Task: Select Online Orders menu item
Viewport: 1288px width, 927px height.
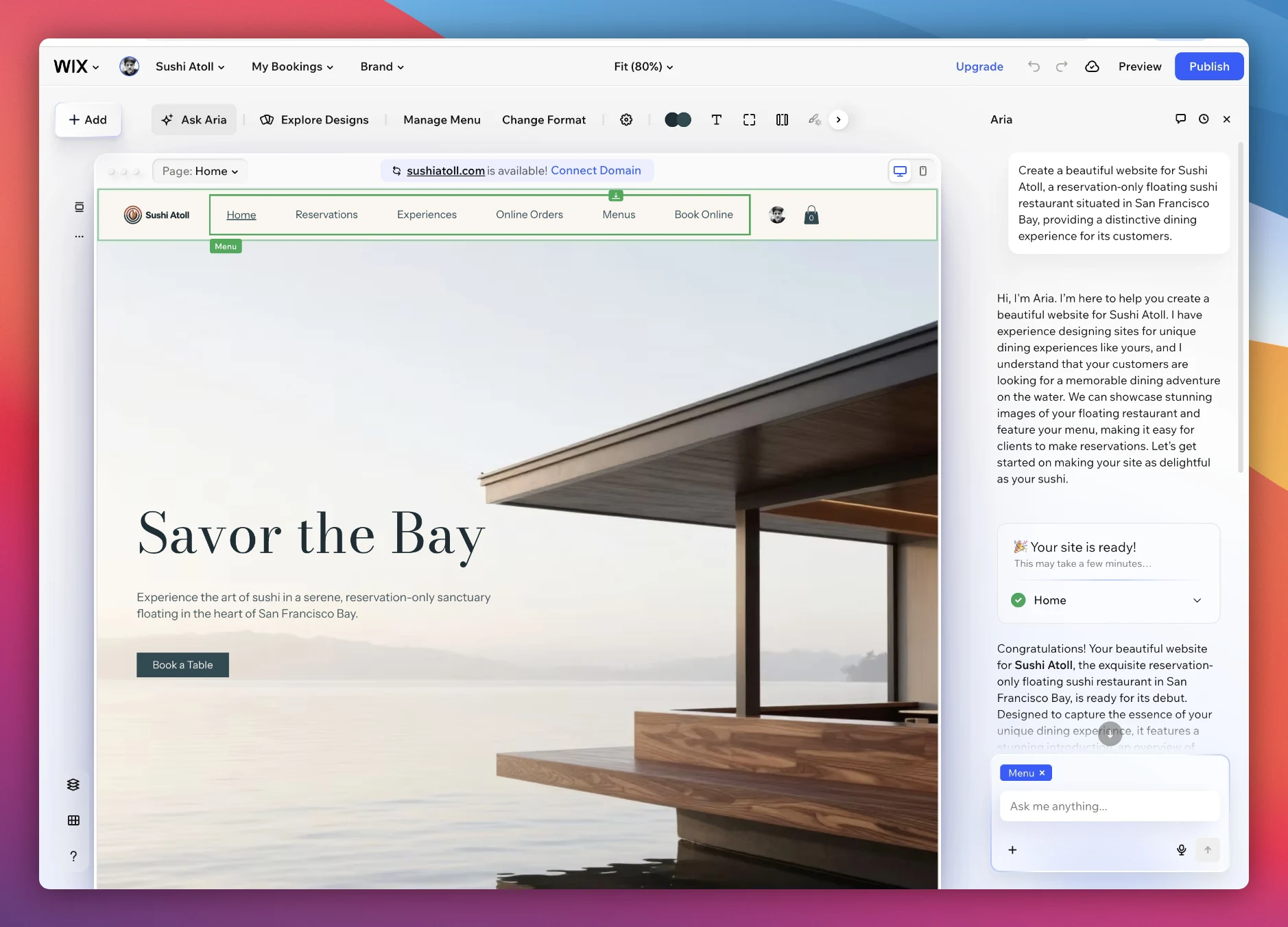Action: [529, 215]
